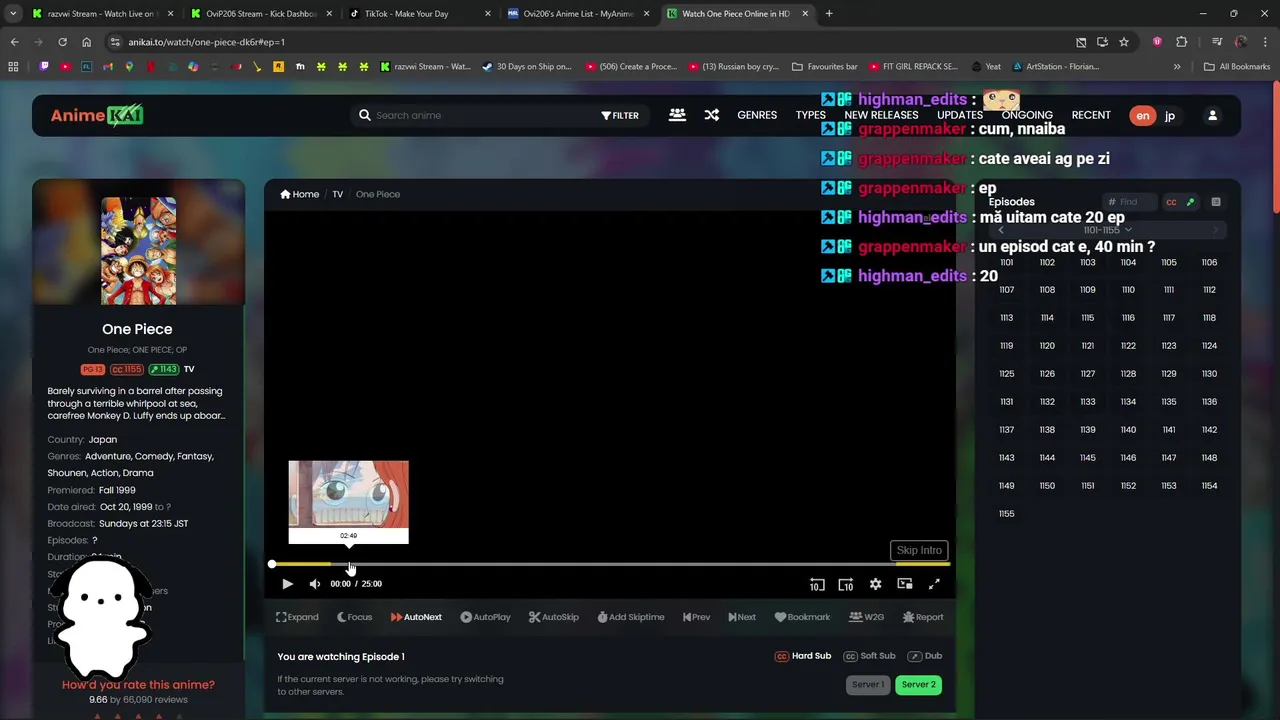Bookmark this anime with the heart icon
1280x720 pixels.
pyautogui.click(x=802, y=617)
